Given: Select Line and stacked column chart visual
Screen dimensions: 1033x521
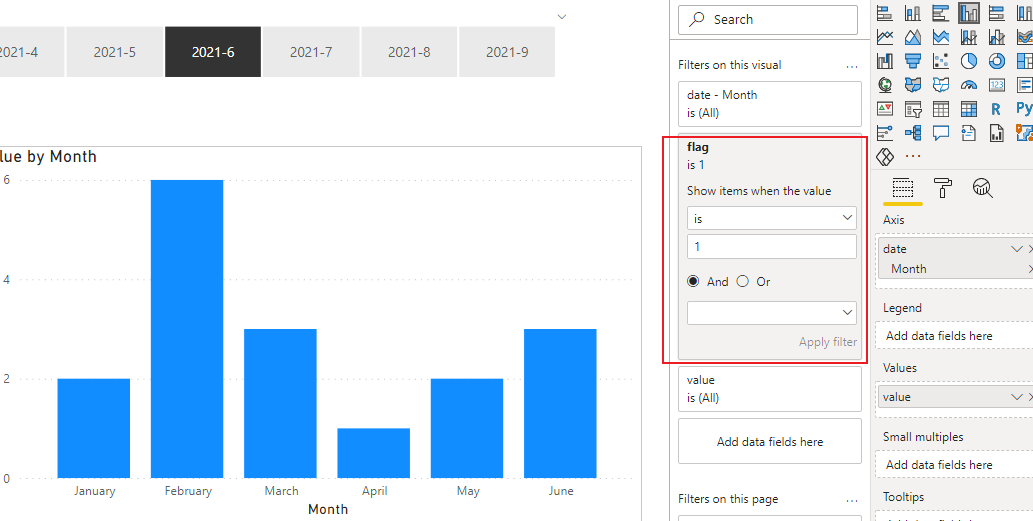Looking at the screenshot, I should 969,37.
